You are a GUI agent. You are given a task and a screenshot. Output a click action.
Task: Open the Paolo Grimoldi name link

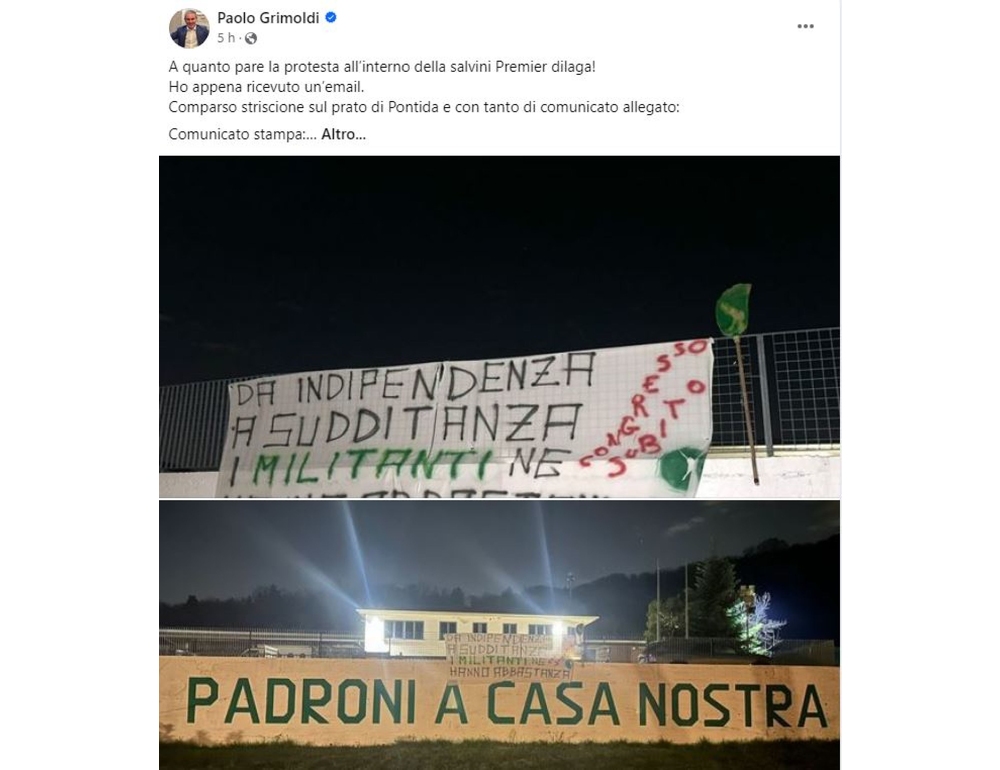pos(268,18)
